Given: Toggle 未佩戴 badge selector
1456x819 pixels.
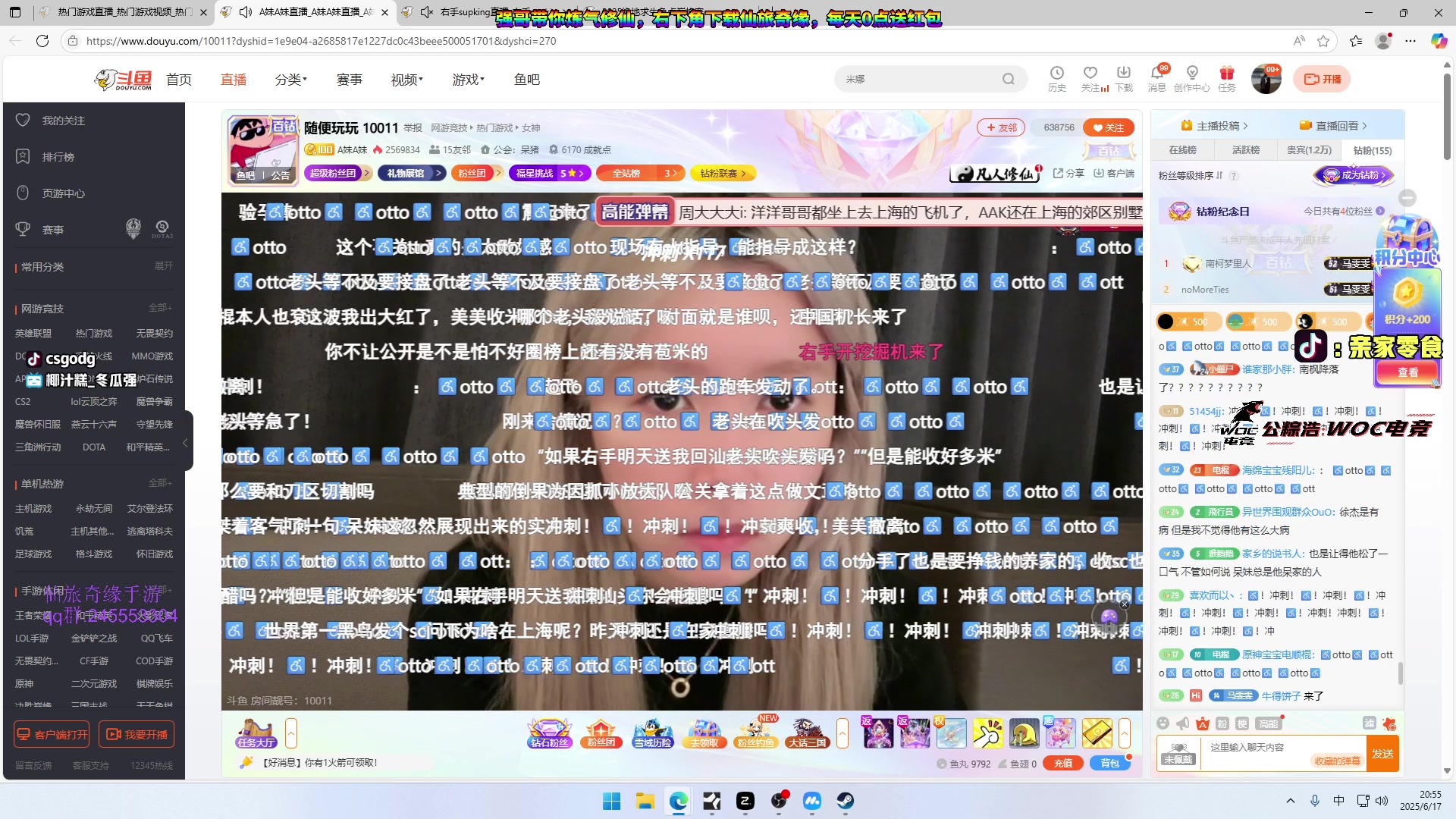Looking at the screenshot, I should pos(1178,753).
